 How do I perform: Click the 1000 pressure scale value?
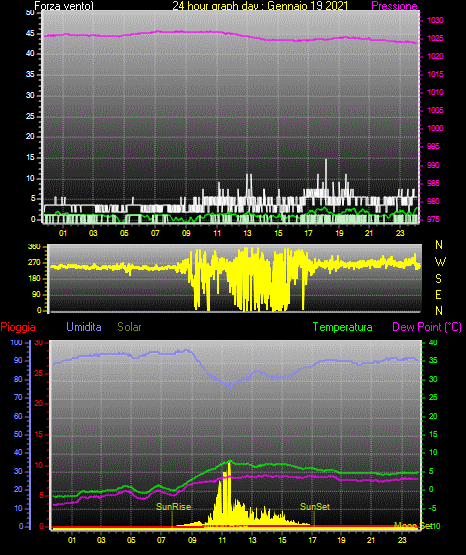point(435,128)
